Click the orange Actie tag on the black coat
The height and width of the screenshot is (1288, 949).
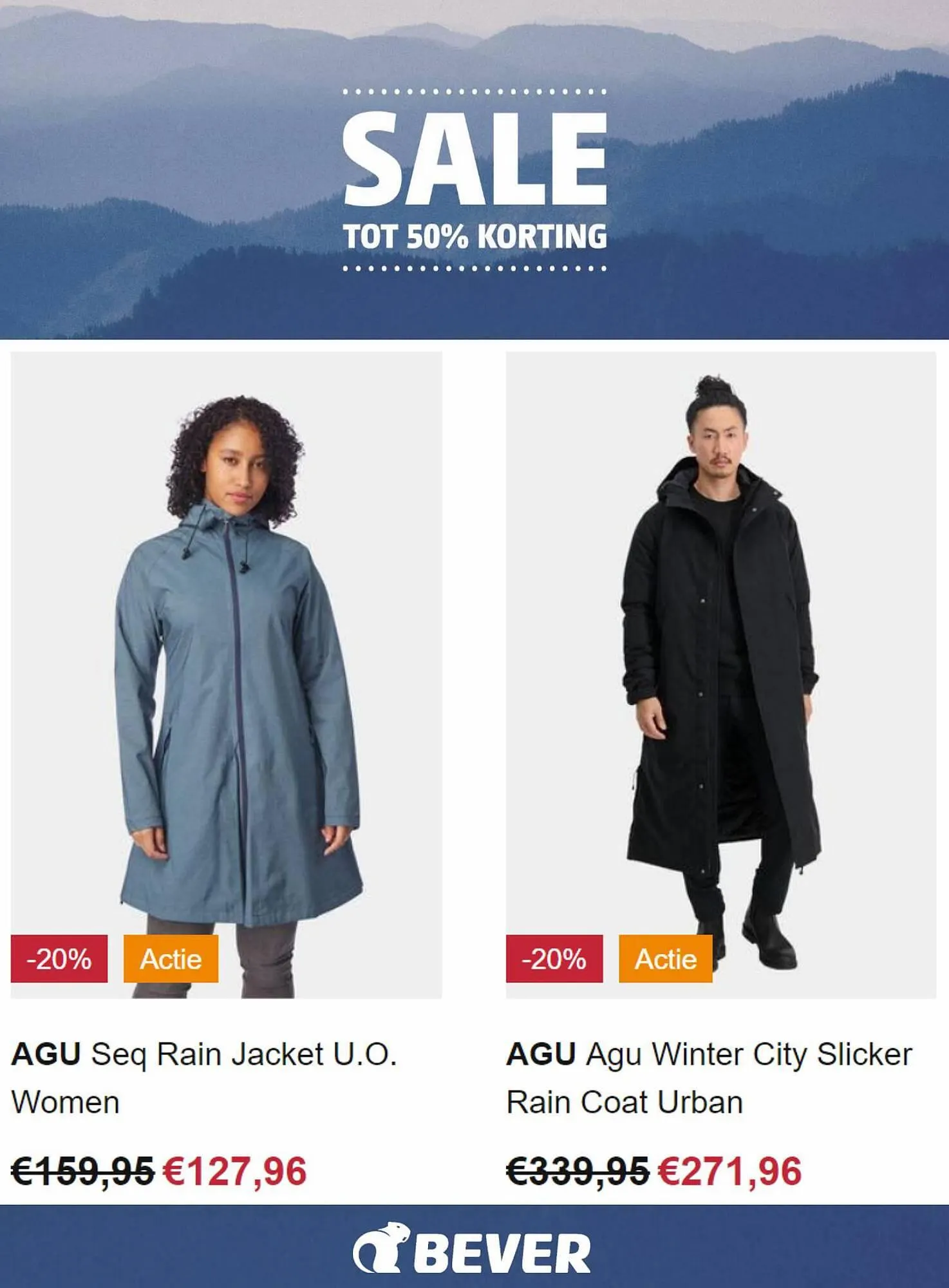tap(666, 959)
